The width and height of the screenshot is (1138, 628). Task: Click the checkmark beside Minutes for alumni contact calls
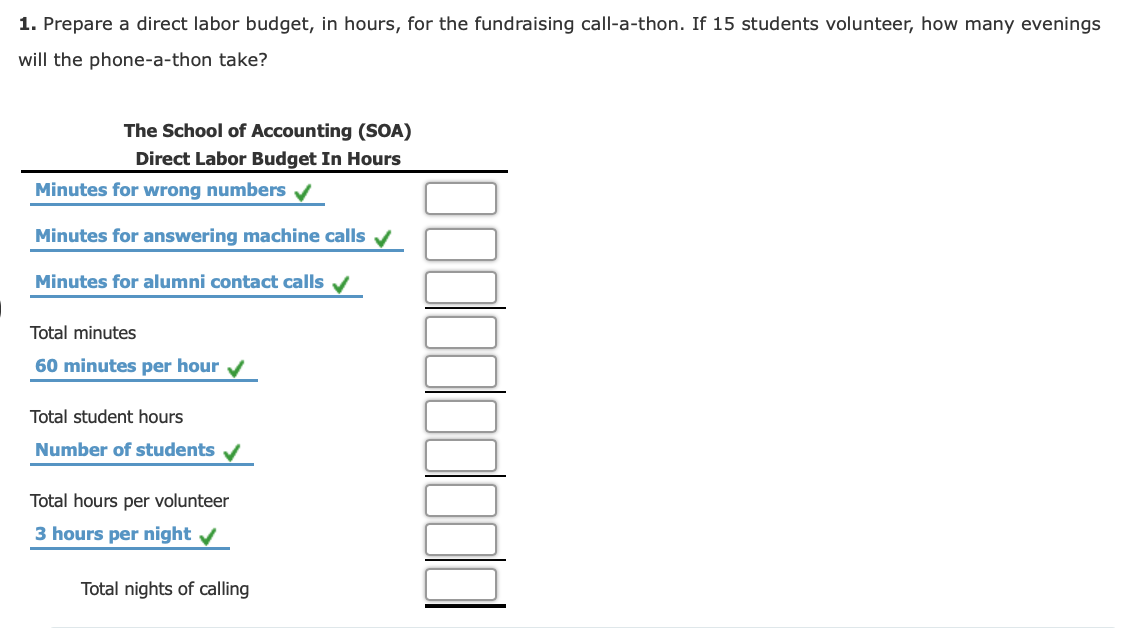340,282
